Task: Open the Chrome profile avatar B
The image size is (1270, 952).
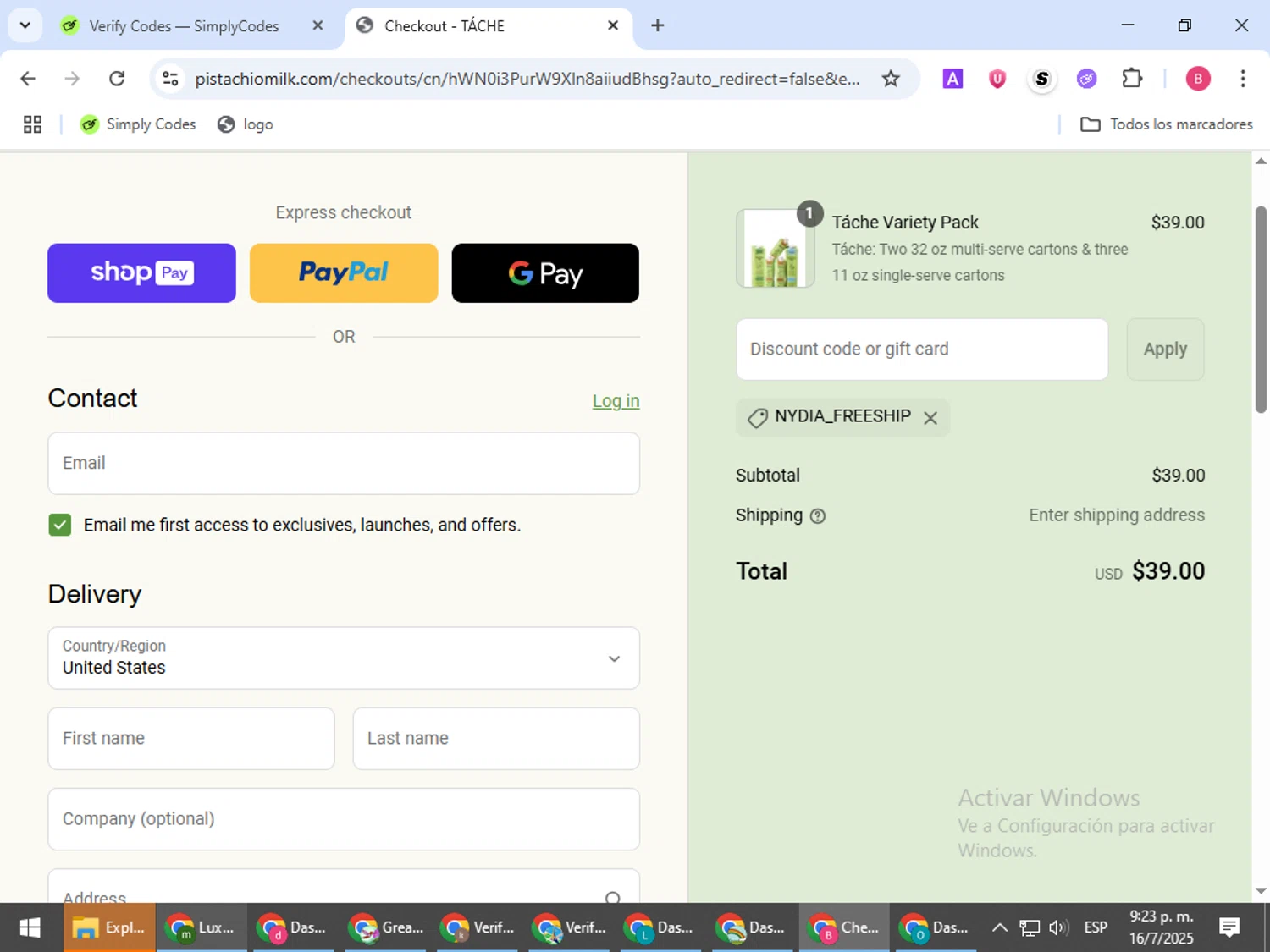Action: (1197, 79)
